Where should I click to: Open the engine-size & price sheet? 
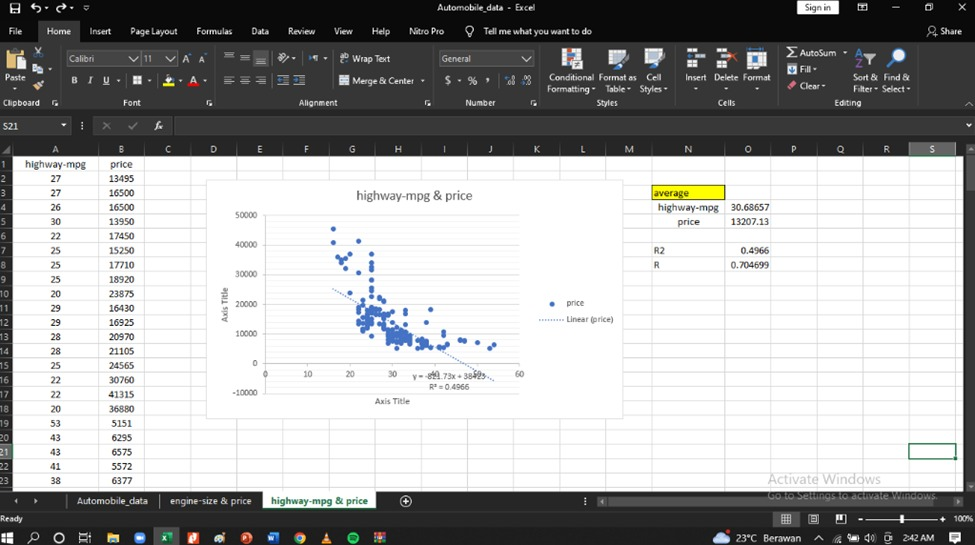coord(211,501)
